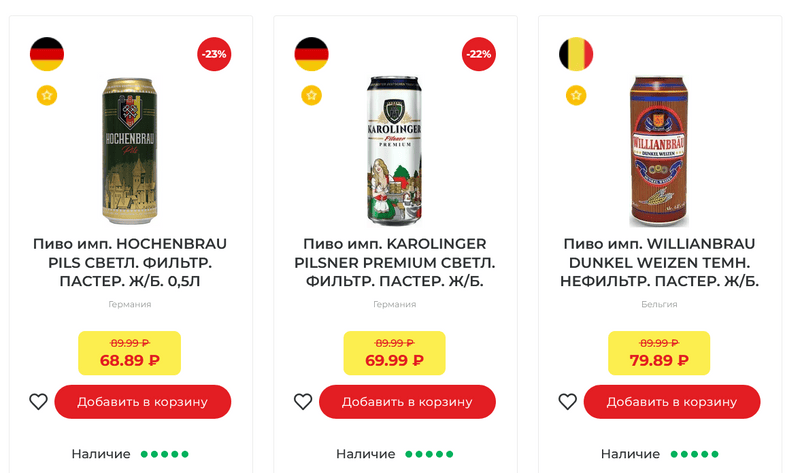Add Hochenbrau Pils to cart
Viewport: 800px width, 473px height.
[x=143, y=402]
